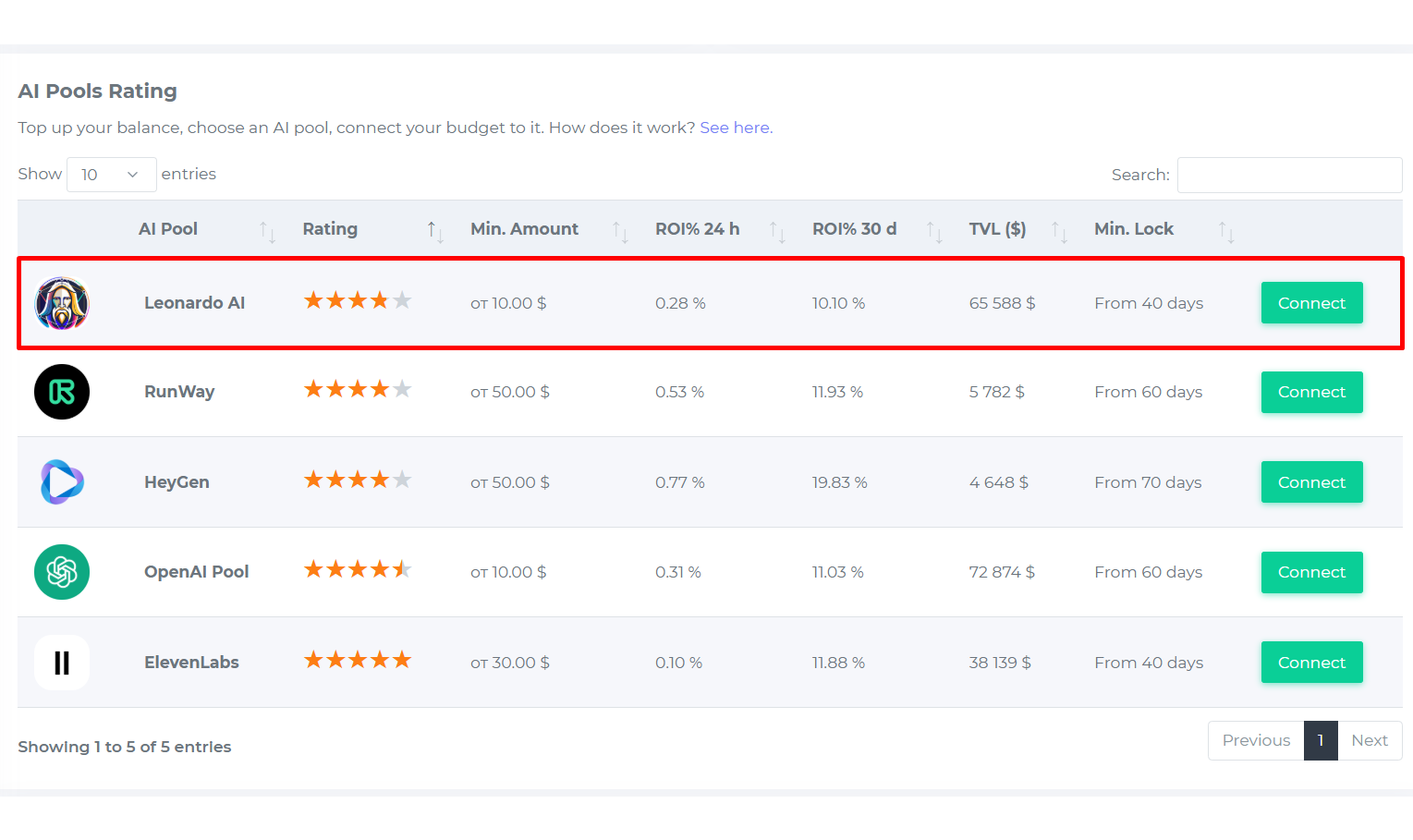
Task: Click the 0.10 % daily ROI value
Action: [678, 663]
